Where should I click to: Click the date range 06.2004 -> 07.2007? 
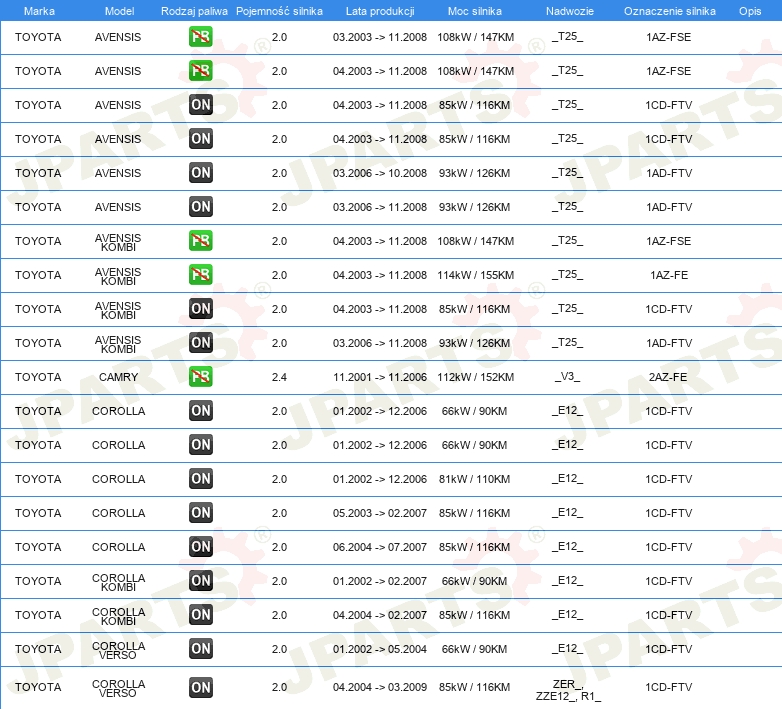[380, 547]
